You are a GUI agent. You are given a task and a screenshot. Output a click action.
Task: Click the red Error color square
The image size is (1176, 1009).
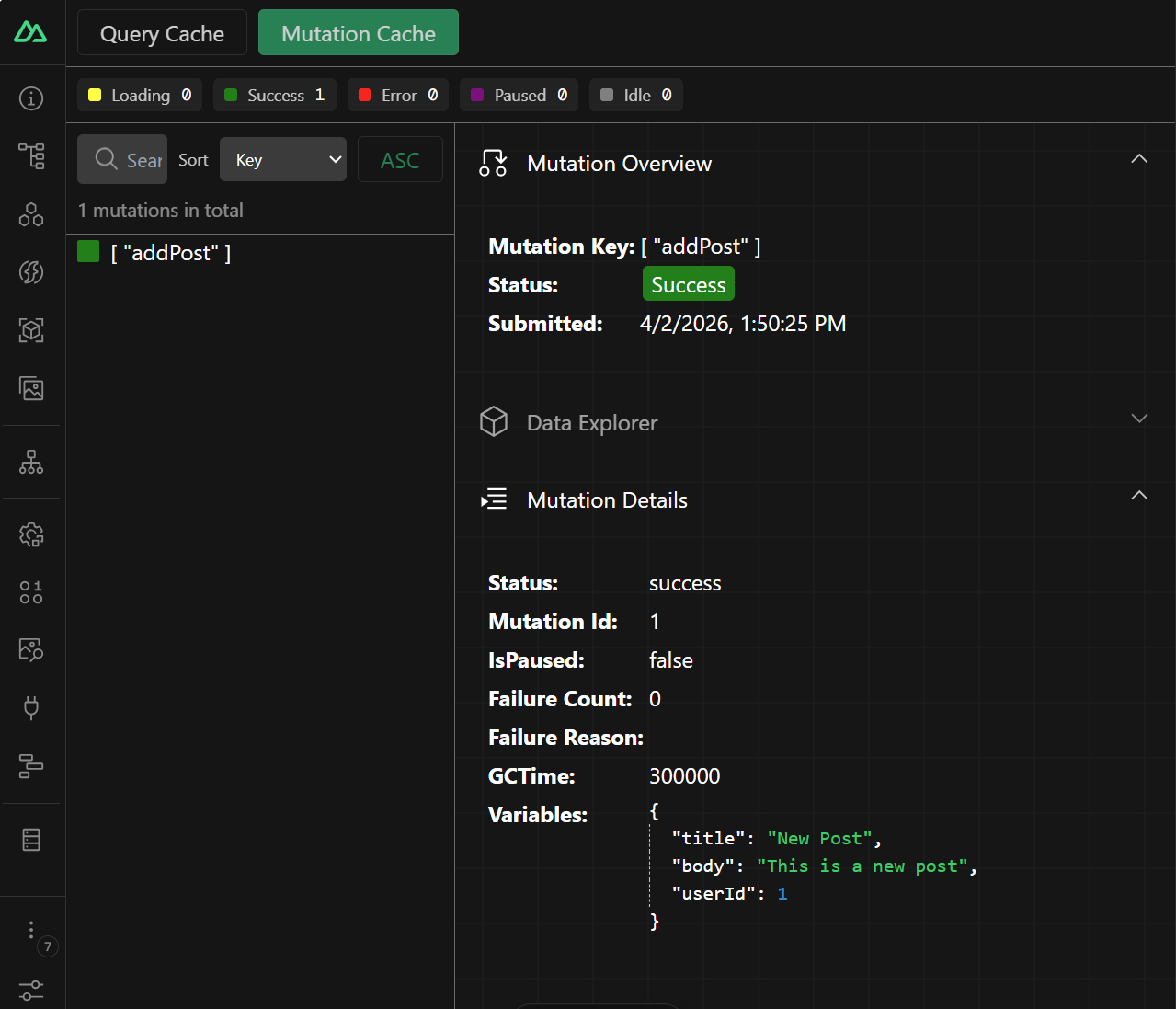[x=364, y=95]
